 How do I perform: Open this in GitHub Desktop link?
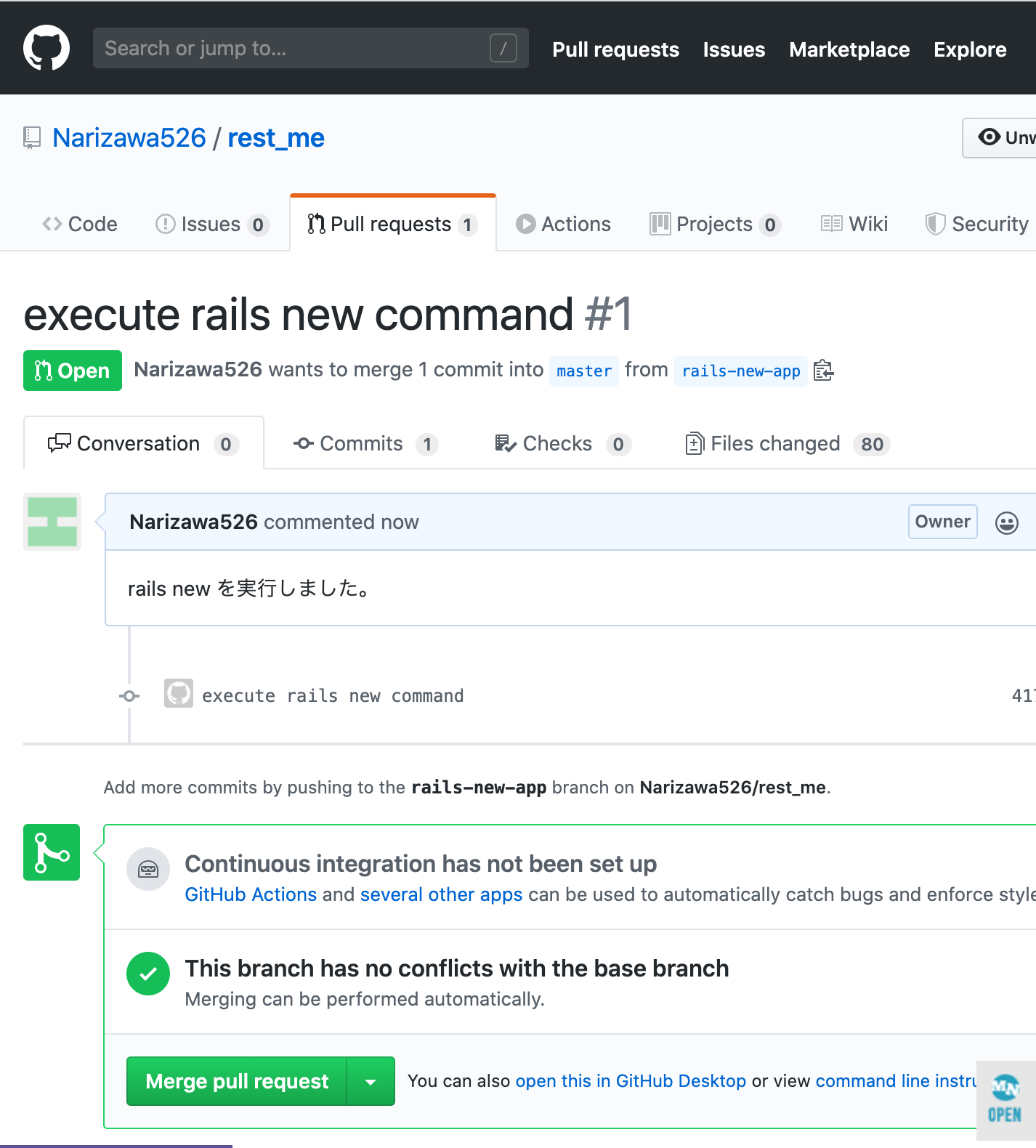(631, 1081)
